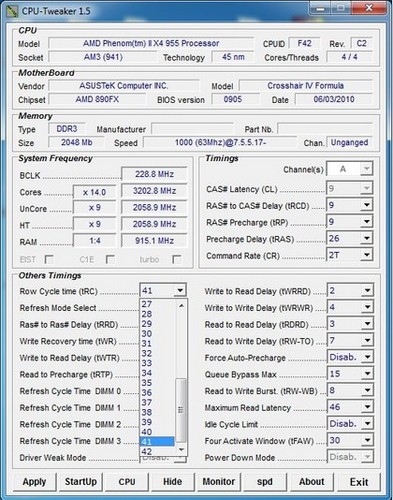Image resolution: width=393 pixels, height=500 pixels.
Task: Expand the Precharge Delay (tRAS) dropdown
Action: click(367, 238)
